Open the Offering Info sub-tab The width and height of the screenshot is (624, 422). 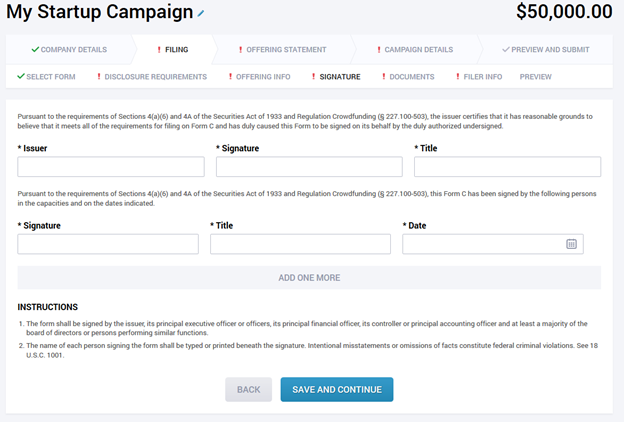point(259,77)
